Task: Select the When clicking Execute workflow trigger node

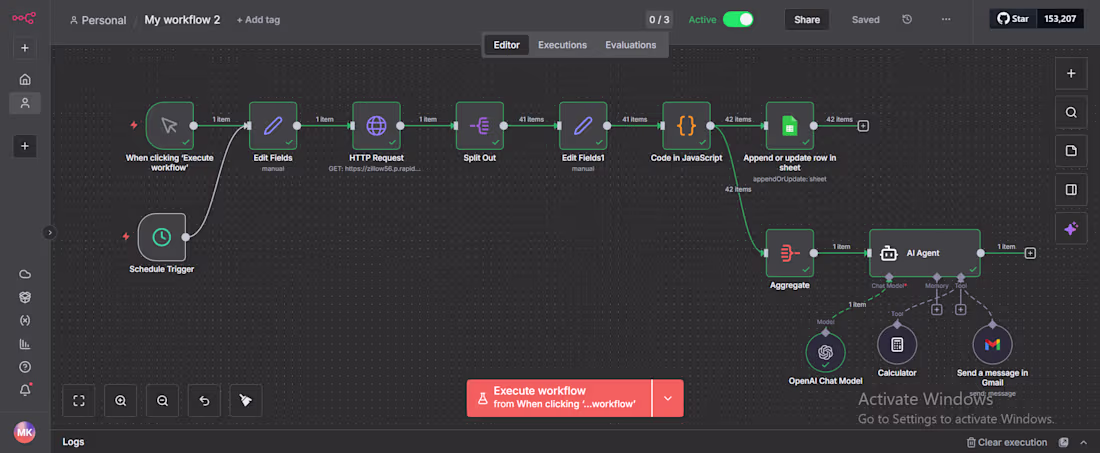Action: [x=169, y=126]
